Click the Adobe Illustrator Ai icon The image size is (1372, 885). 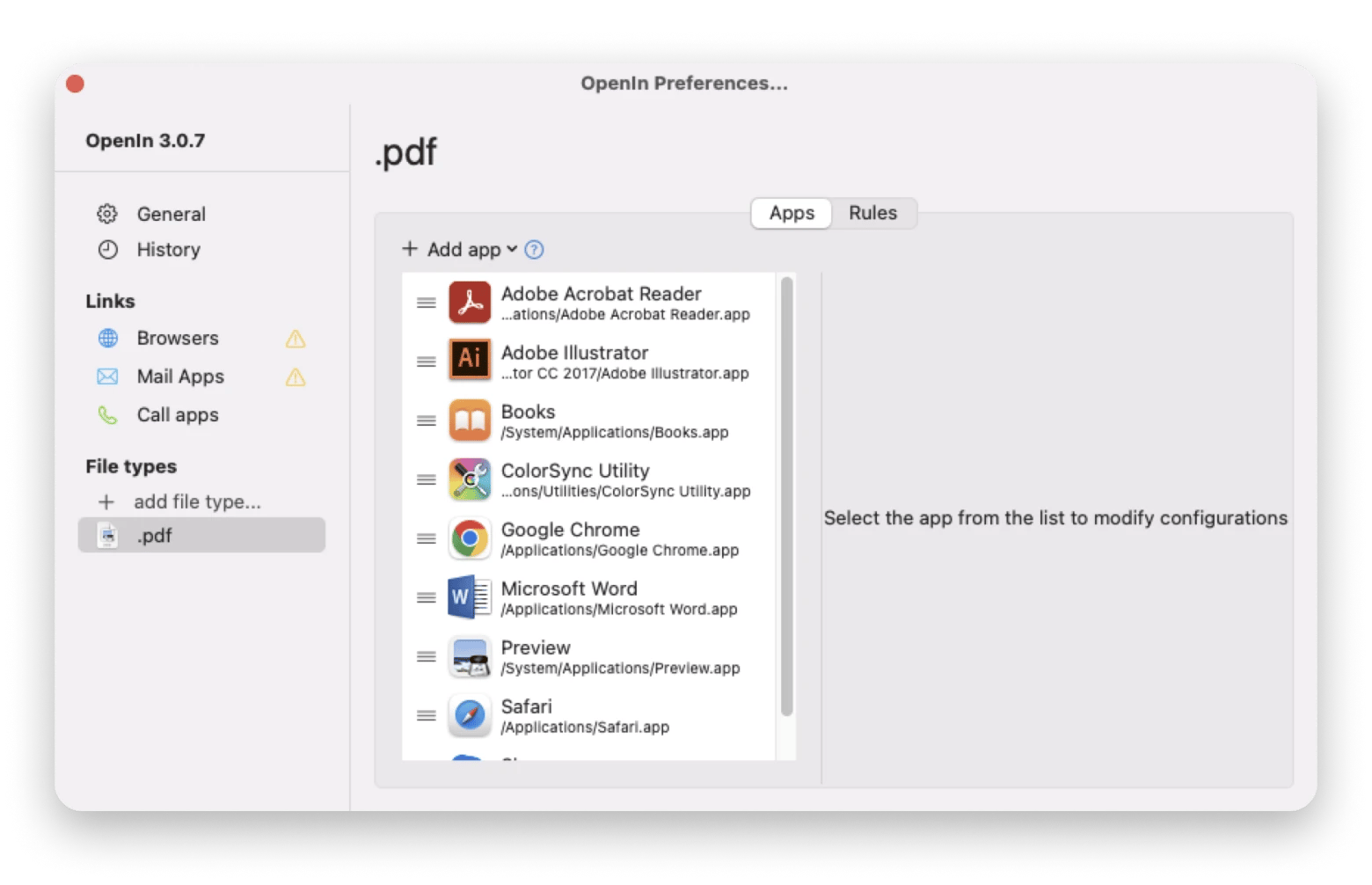(x=470, y=360)
